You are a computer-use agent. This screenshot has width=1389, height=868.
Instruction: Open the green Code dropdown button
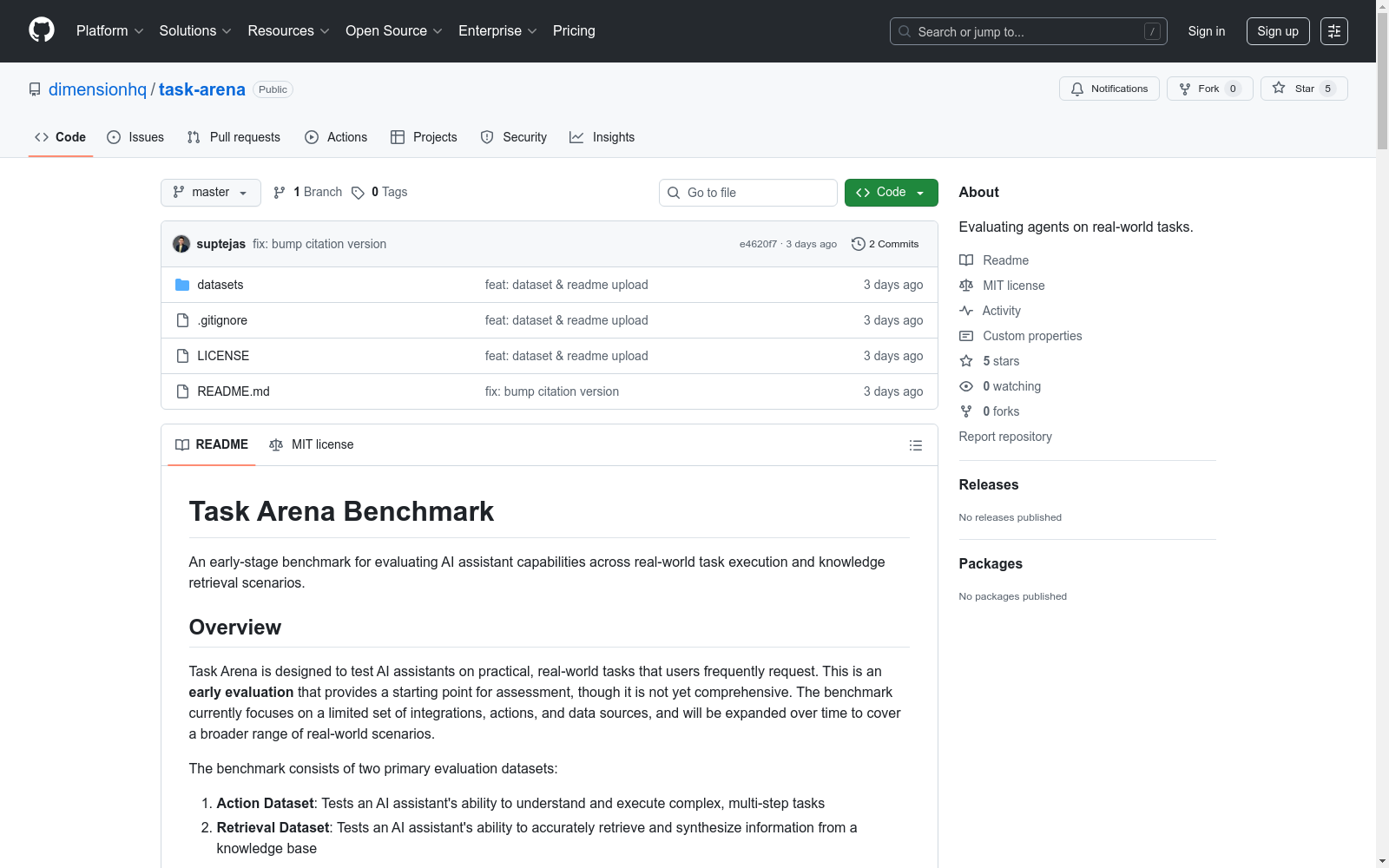891,193
